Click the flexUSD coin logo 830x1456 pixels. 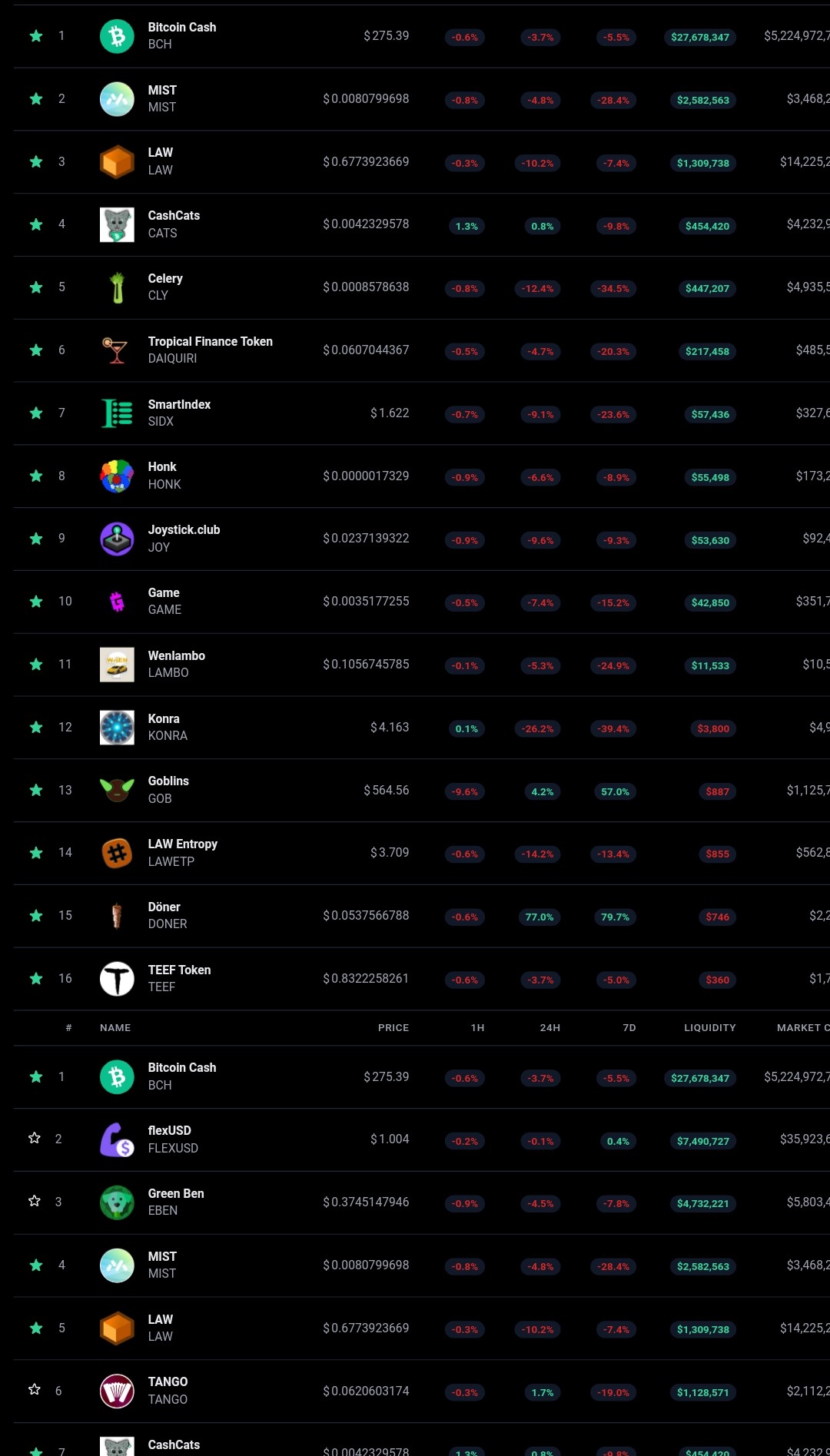[x=117, y=1139]
